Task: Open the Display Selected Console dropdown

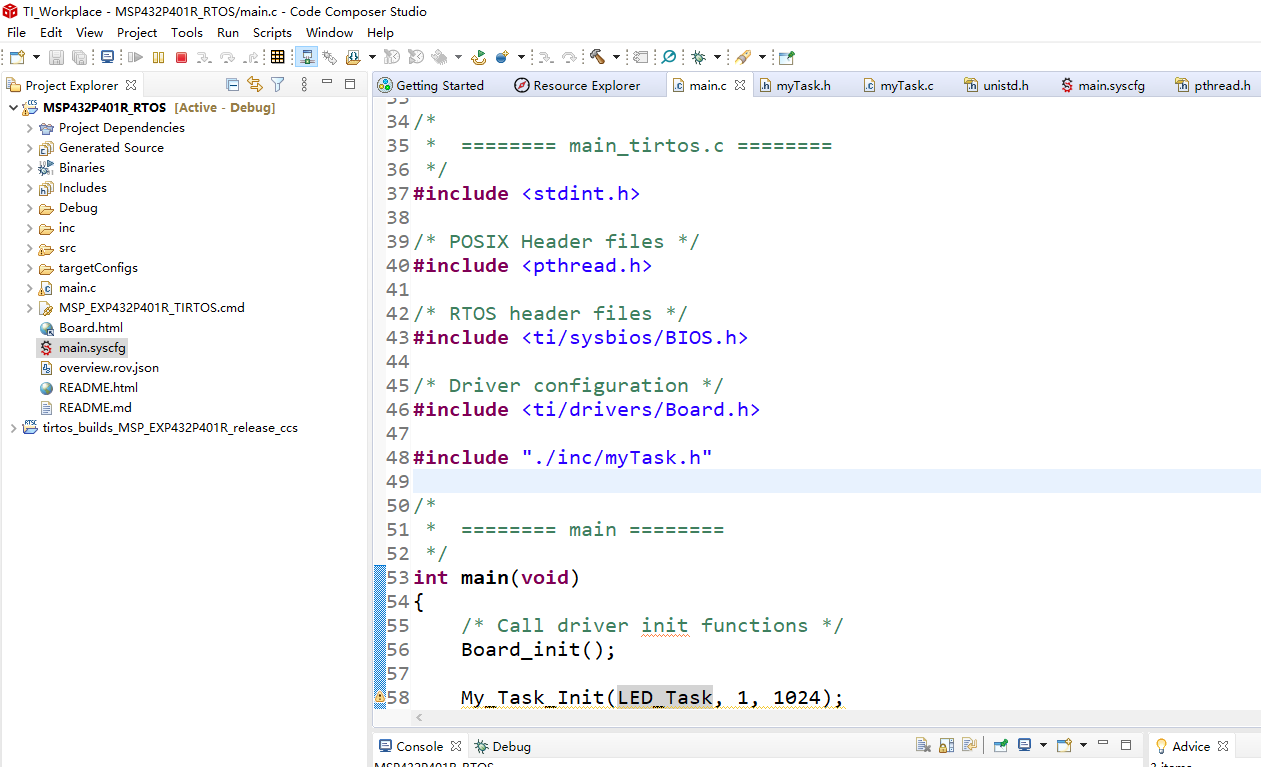Action: 1043,745
